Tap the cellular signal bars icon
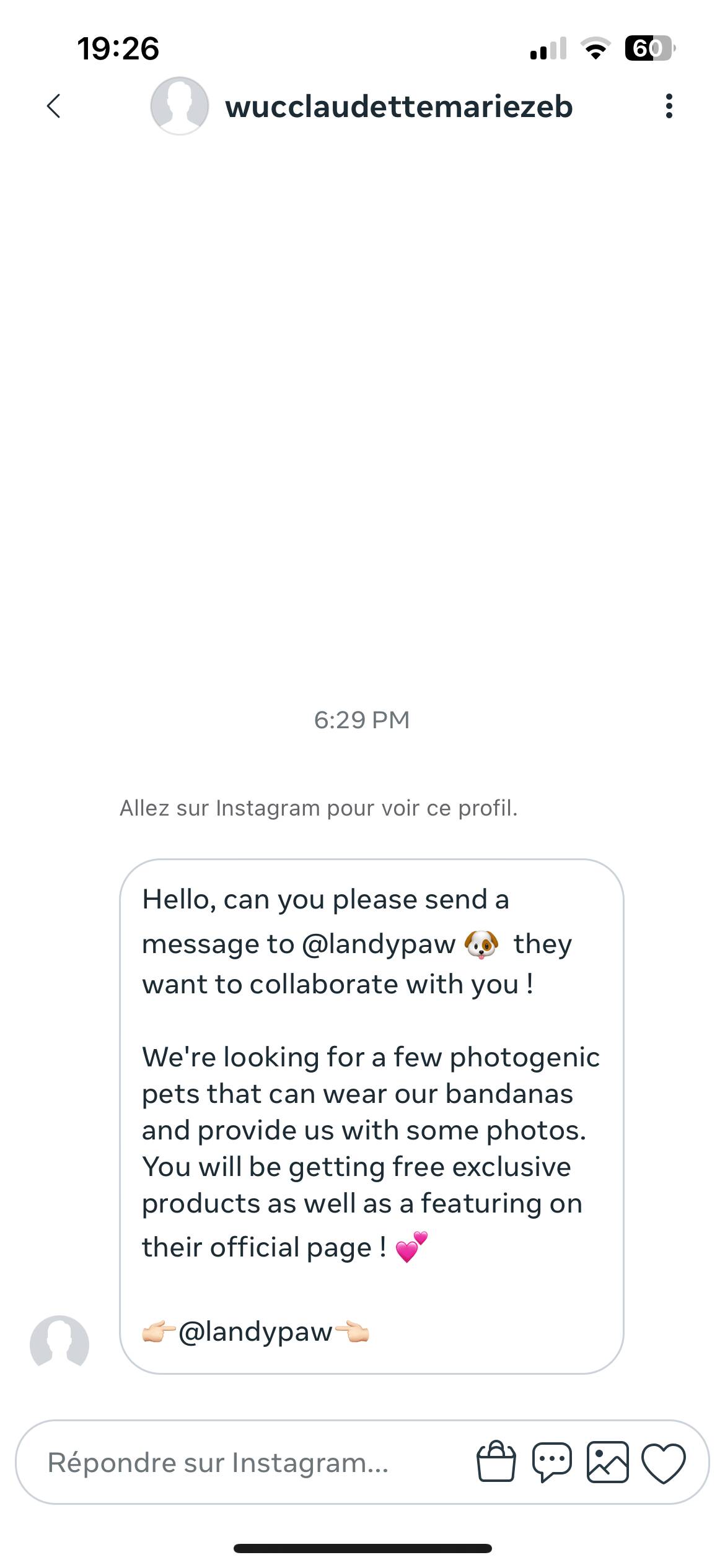 click(x=548, y=48)
